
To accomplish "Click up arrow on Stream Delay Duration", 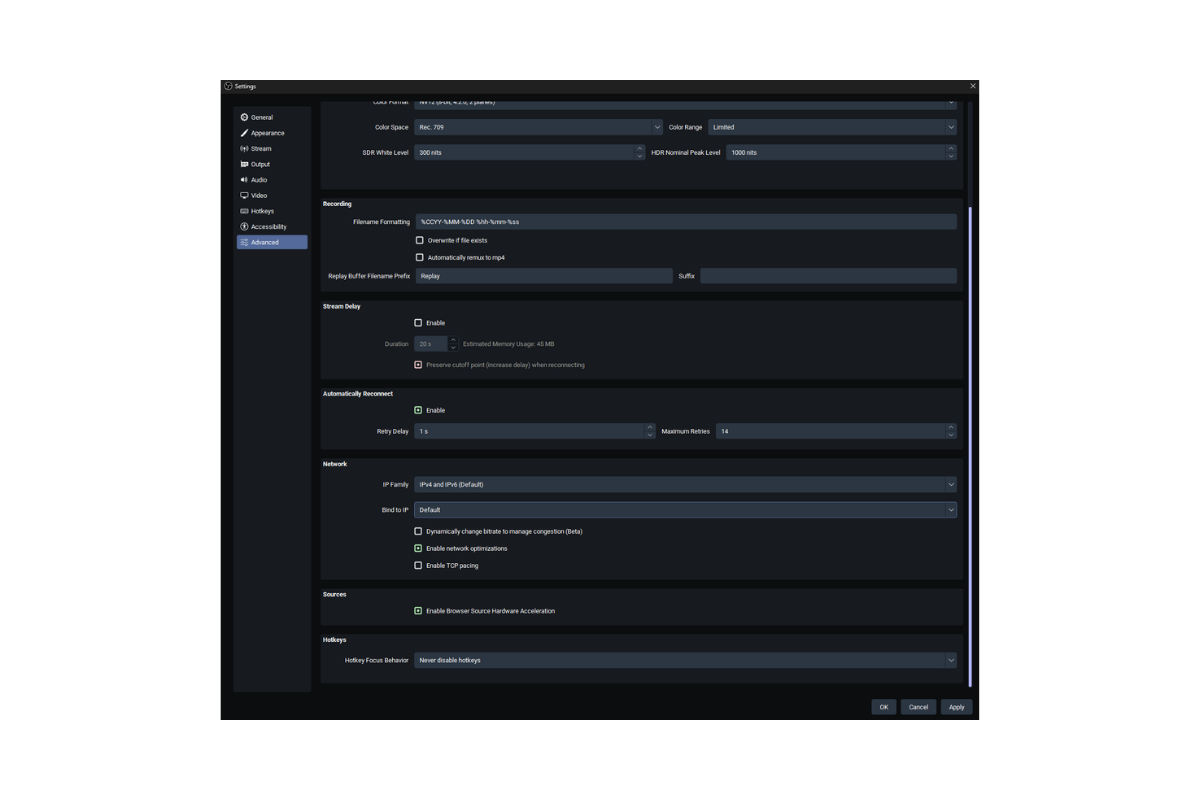I will [453, 340].
